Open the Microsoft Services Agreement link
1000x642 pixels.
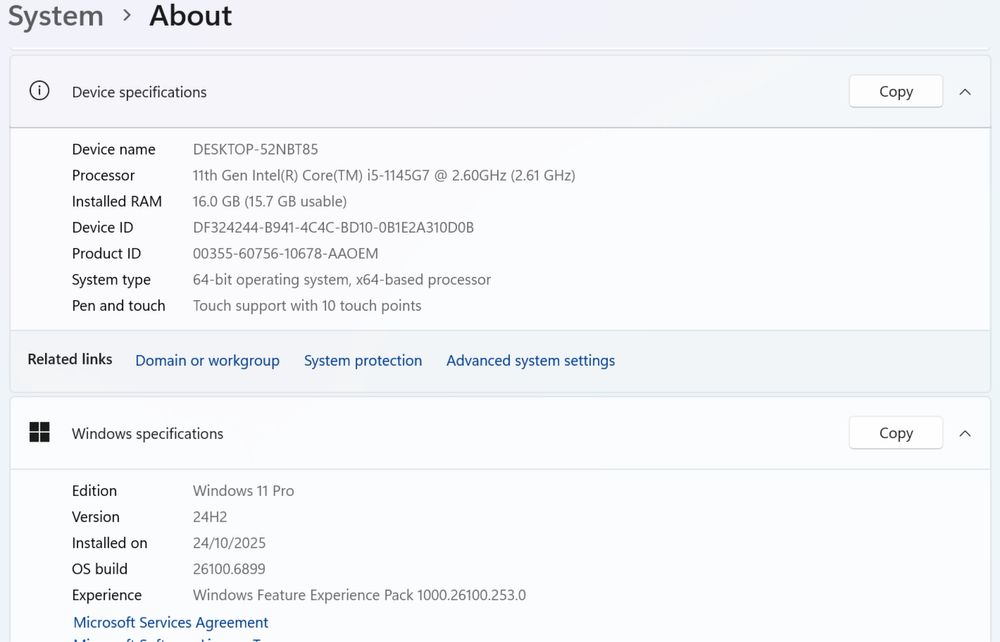(x=171, y=622)
